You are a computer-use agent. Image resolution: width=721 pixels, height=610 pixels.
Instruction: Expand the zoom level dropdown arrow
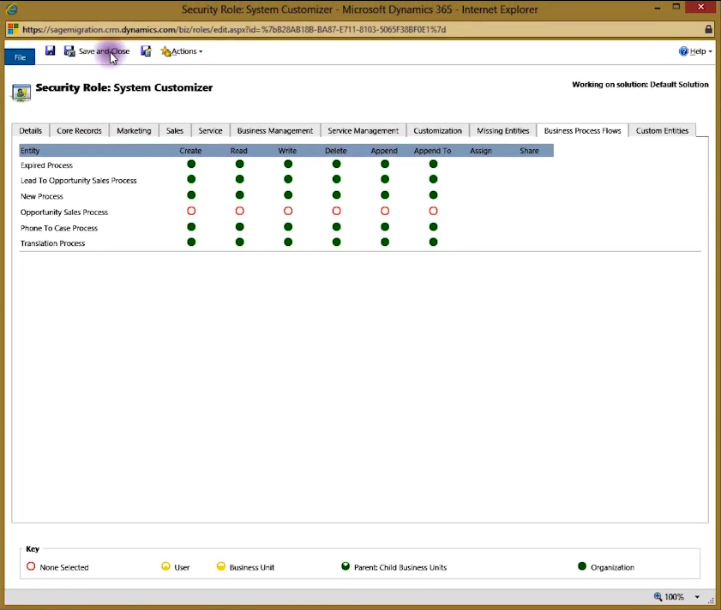(x=697, y=597)
